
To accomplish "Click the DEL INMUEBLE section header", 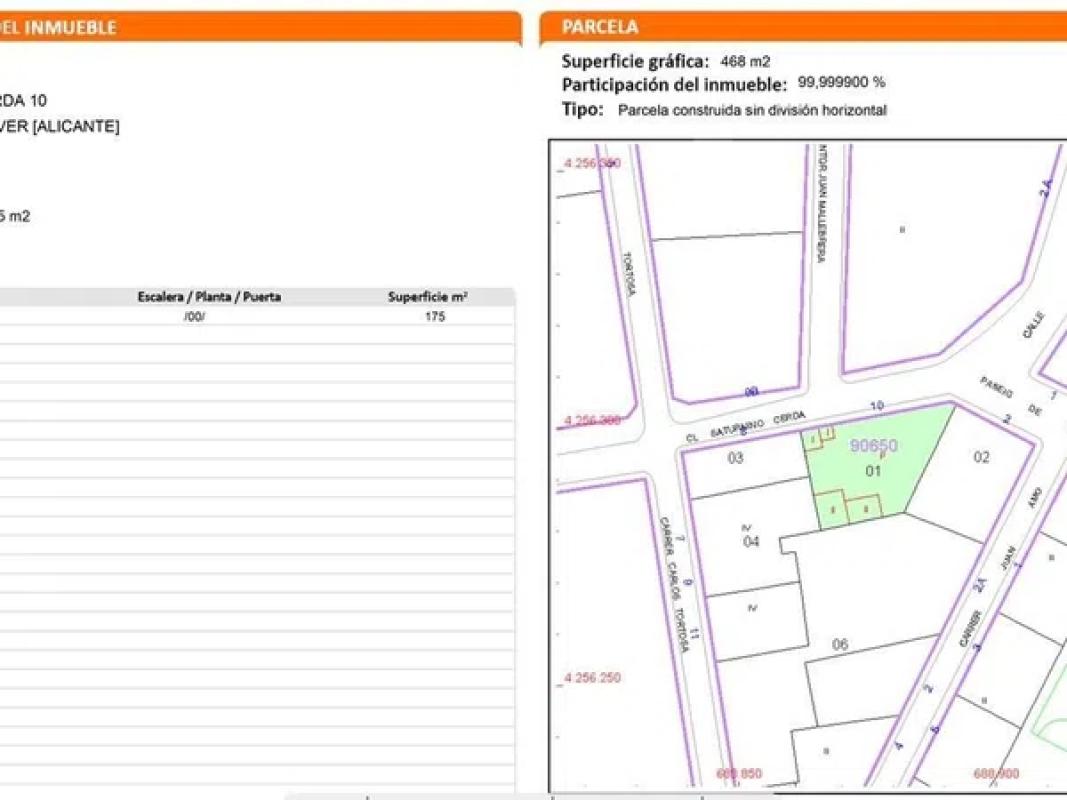I will (58, 28).
